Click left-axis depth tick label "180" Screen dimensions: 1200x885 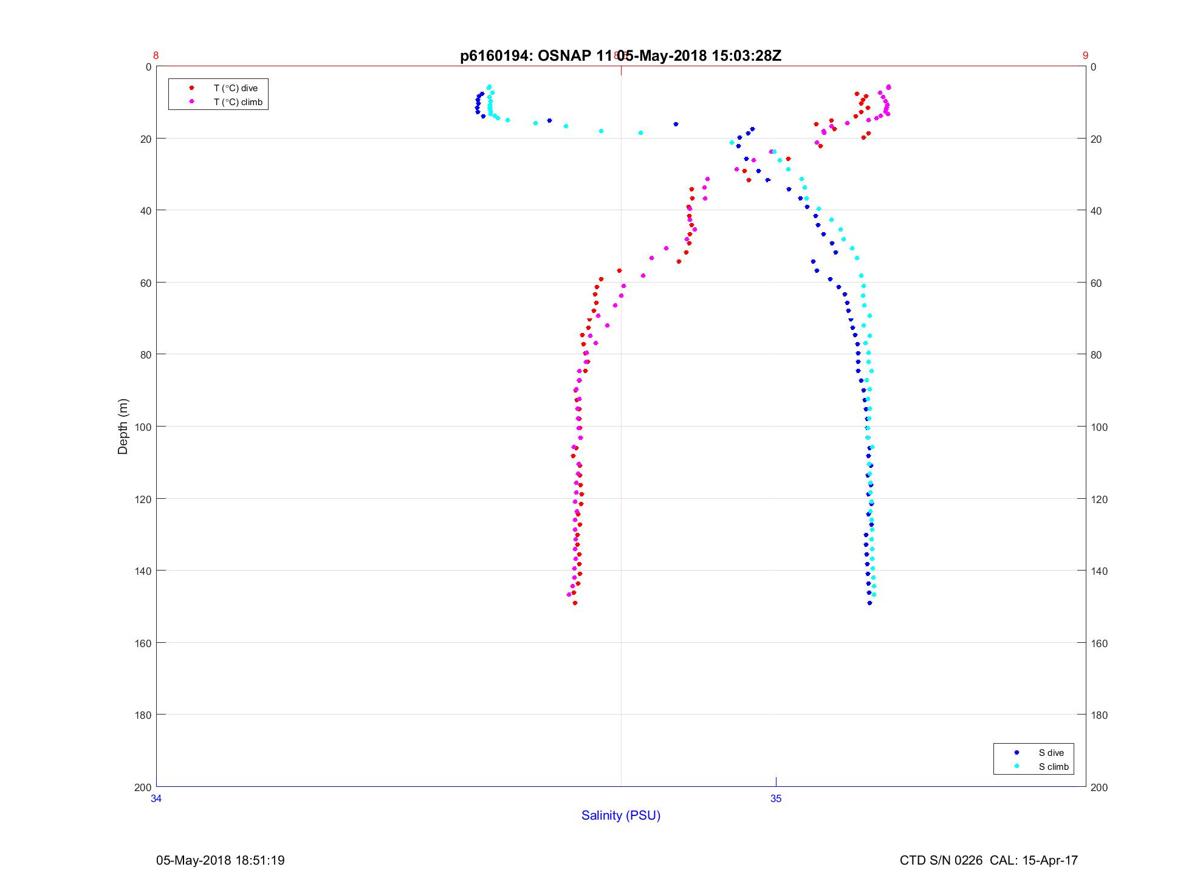pyautogui.click(x=142, y=715)
